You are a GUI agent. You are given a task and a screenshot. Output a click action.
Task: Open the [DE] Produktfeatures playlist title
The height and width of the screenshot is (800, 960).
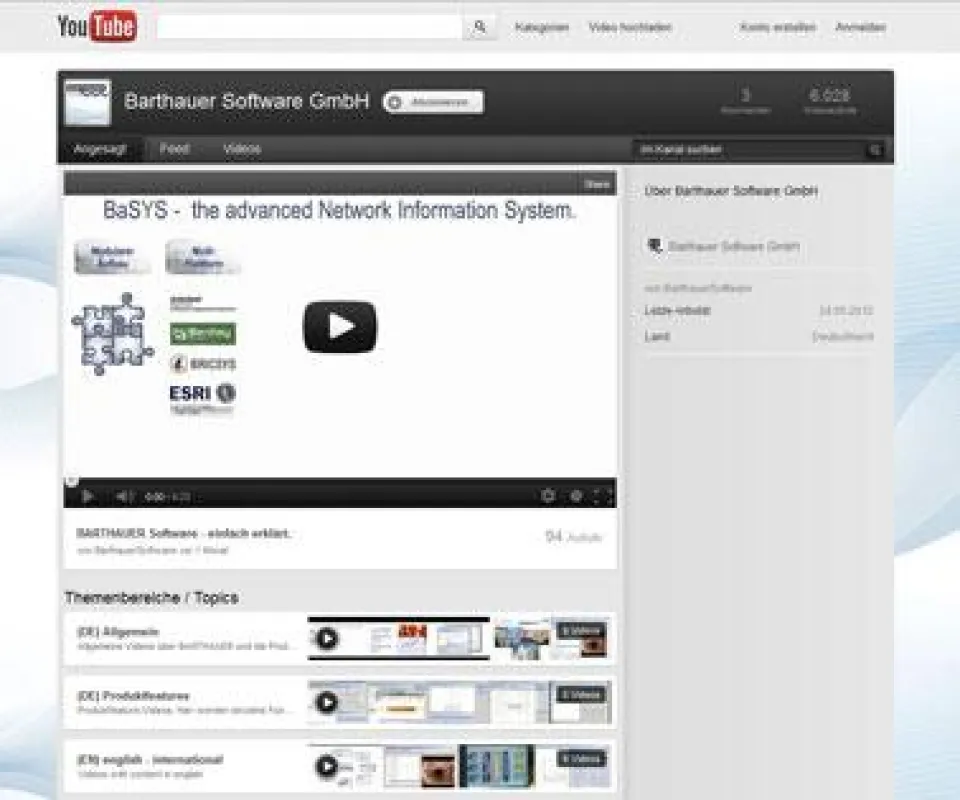[x=133, y=695]
